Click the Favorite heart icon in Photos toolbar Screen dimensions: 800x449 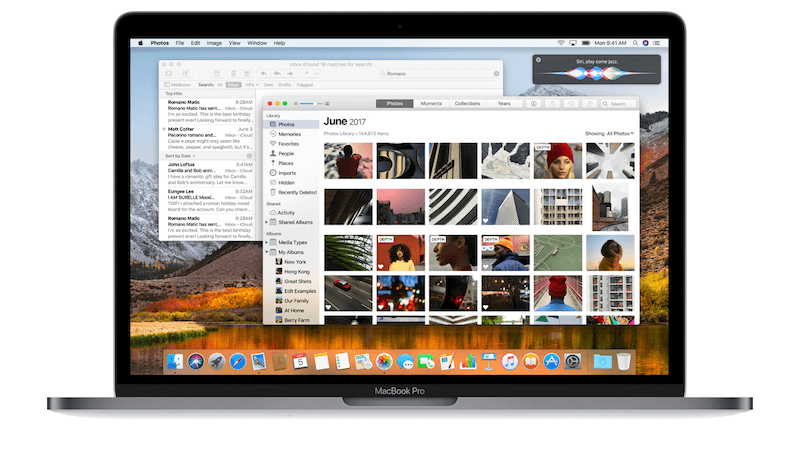(x=570, y=103)
